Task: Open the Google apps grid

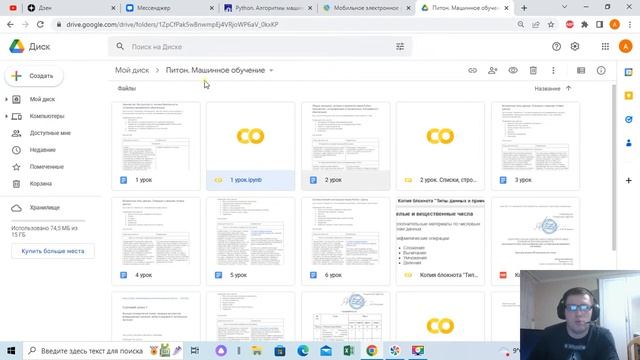Action: pyautogui.click(x=605, y=47)
